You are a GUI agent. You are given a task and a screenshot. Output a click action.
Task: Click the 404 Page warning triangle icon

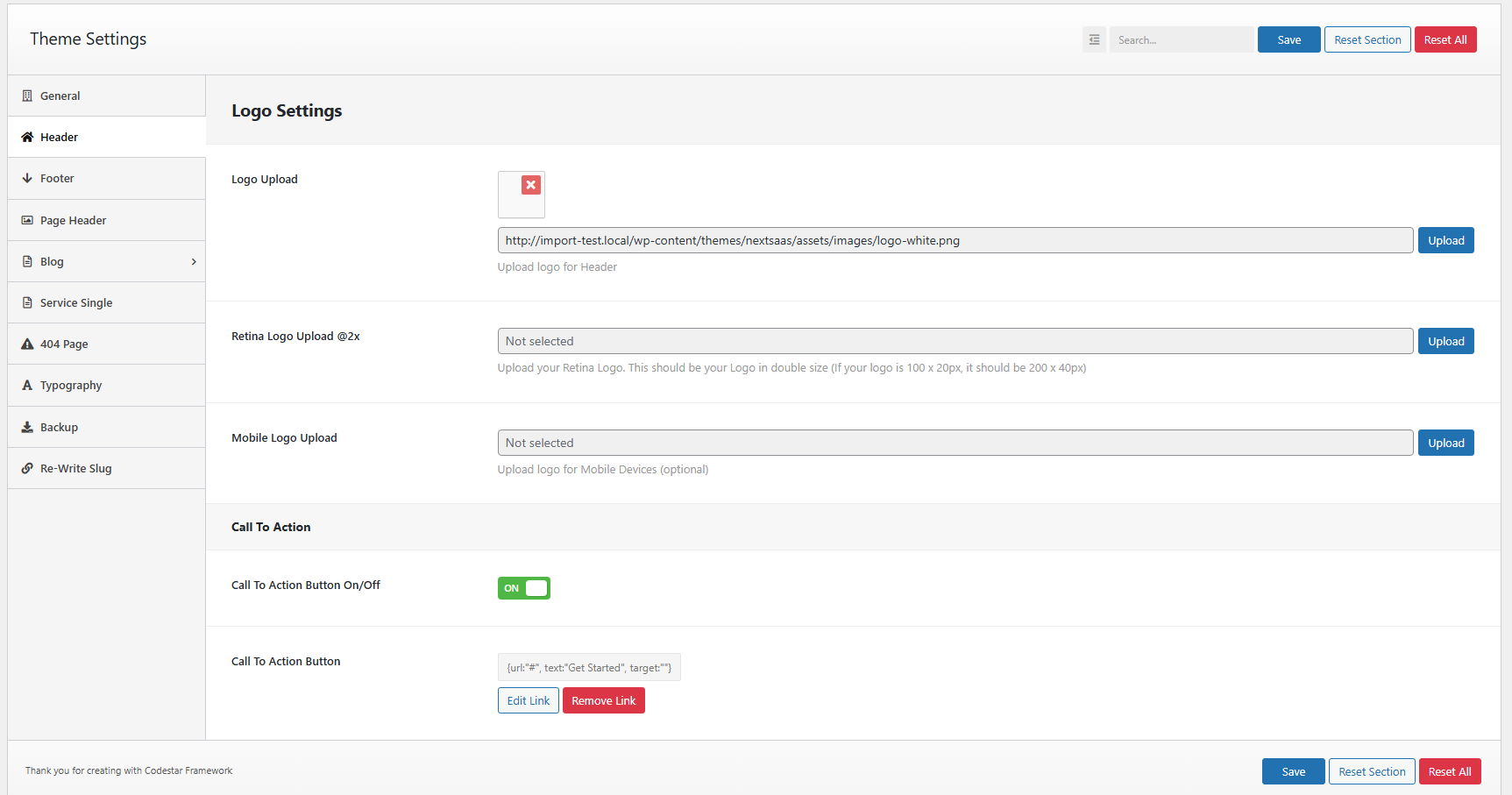(x=27, y=344)
